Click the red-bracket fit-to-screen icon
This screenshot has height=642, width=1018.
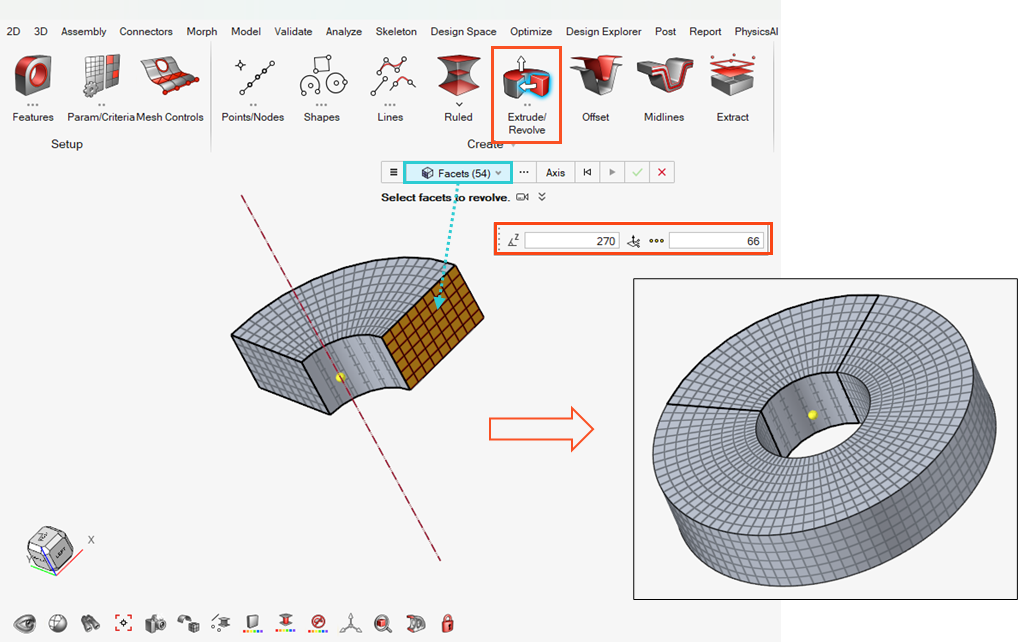point(123,624)
